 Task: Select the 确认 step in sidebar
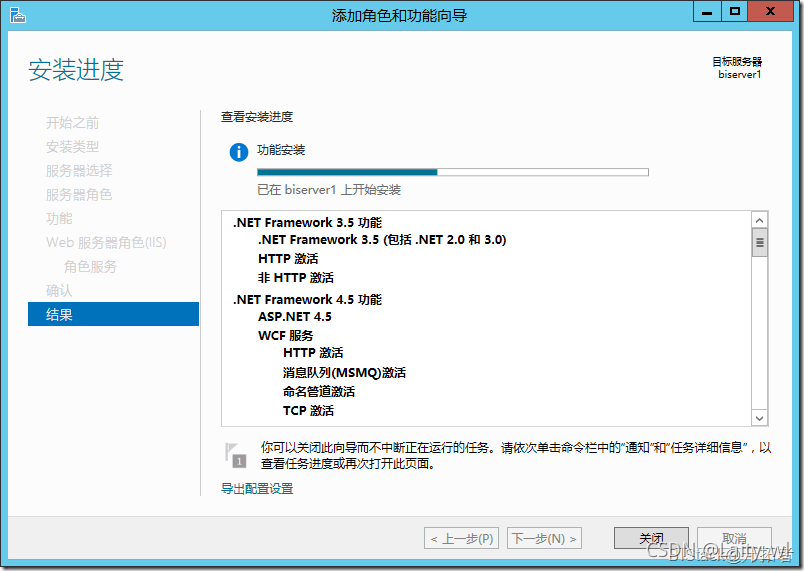[59, 291]
